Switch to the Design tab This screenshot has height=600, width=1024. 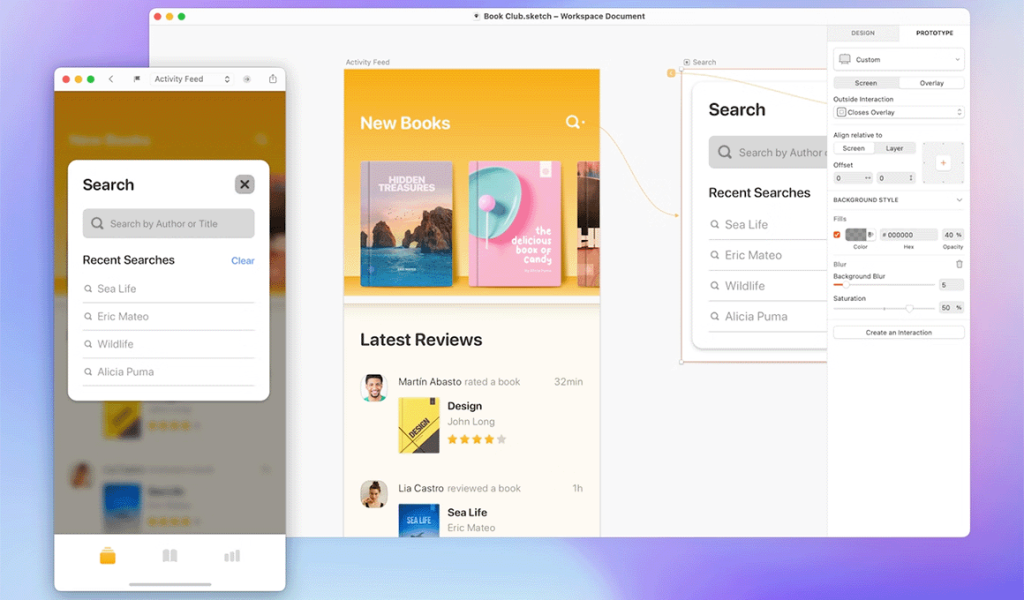pos(863,33)
